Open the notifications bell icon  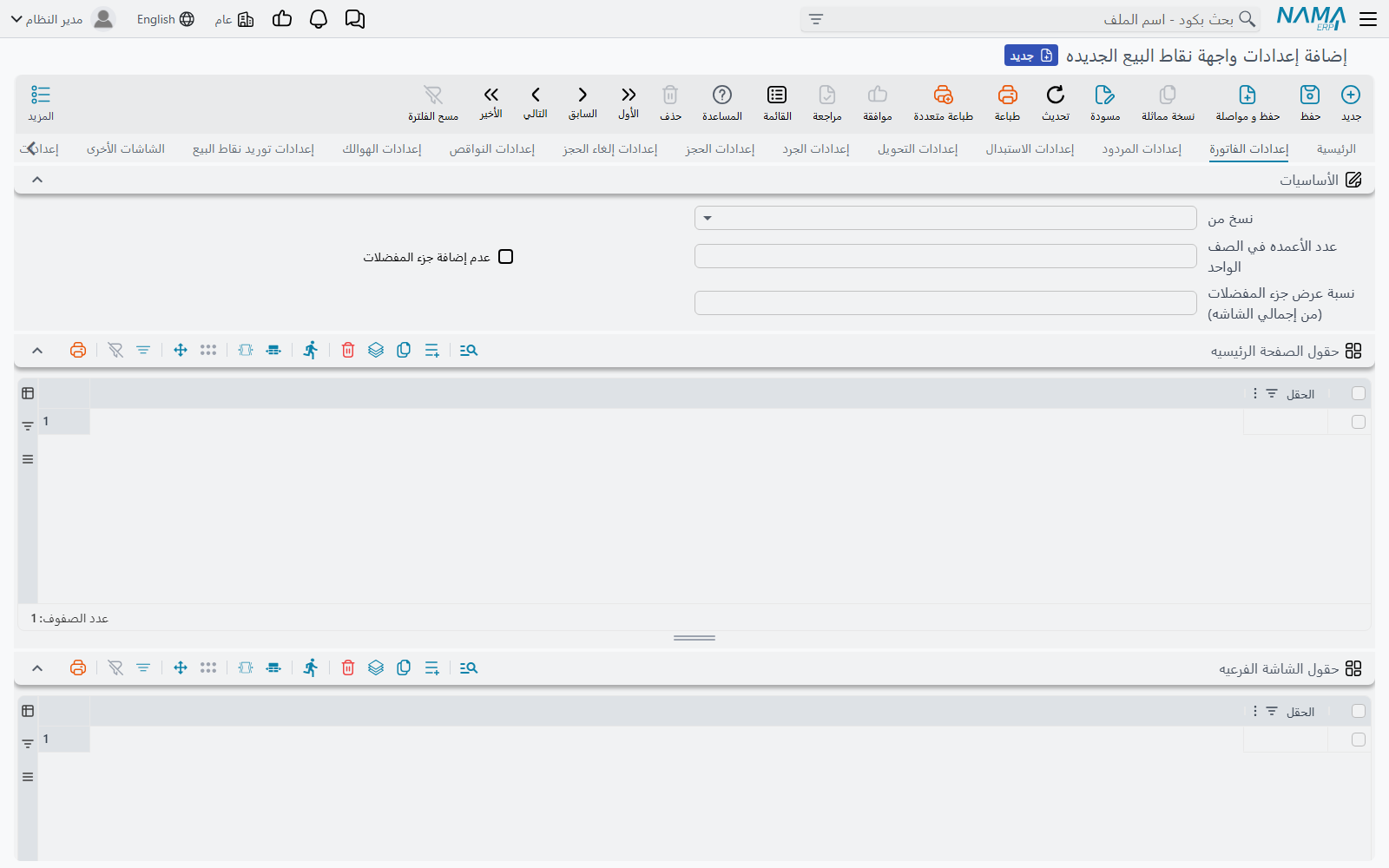pyautogui.click(x=319, y=19)
